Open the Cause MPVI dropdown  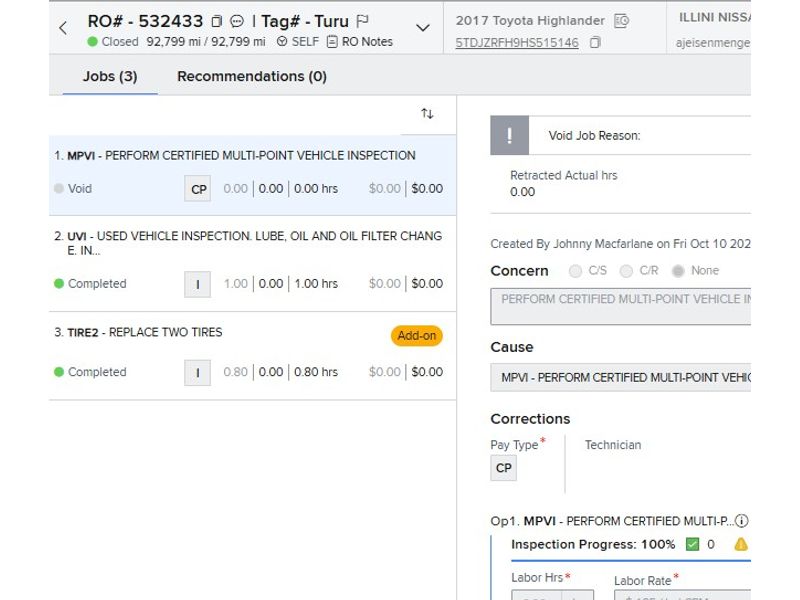coord(620,377)
